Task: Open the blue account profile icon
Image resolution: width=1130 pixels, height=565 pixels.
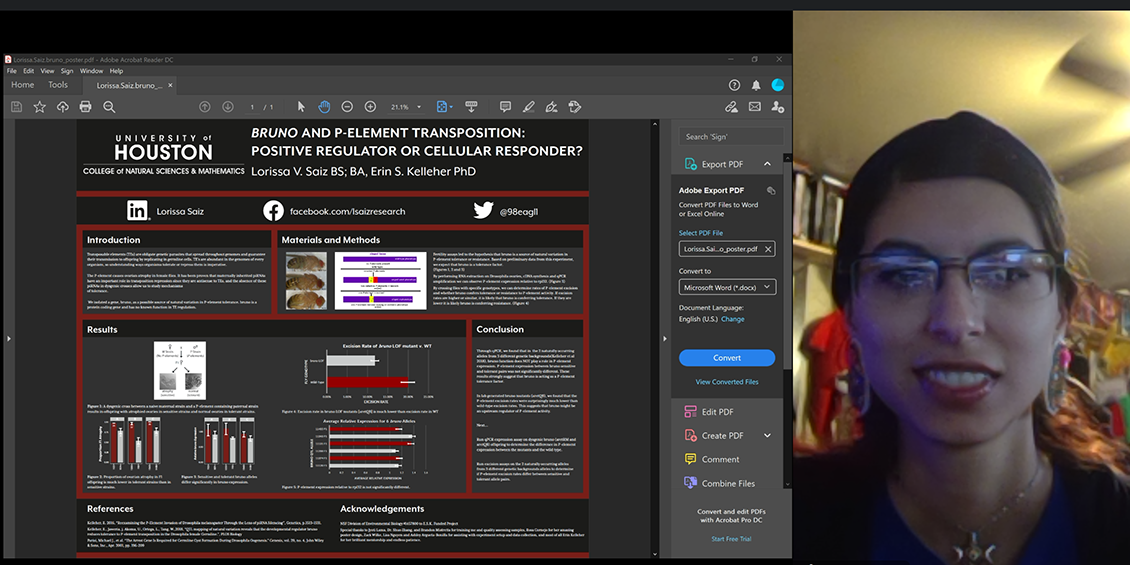Action: [778, 85]
